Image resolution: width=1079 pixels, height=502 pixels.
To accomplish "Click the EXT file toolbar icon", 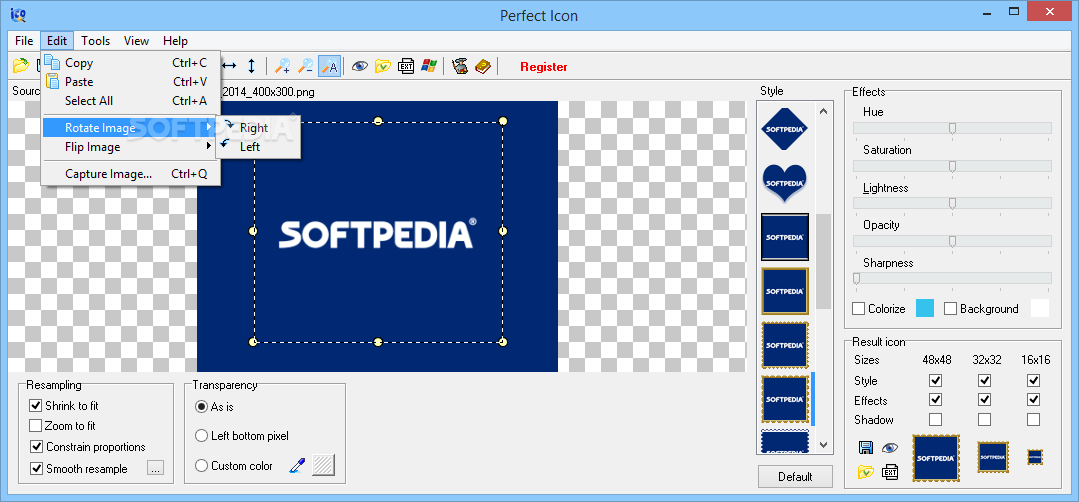I will (x=406, y=66).
